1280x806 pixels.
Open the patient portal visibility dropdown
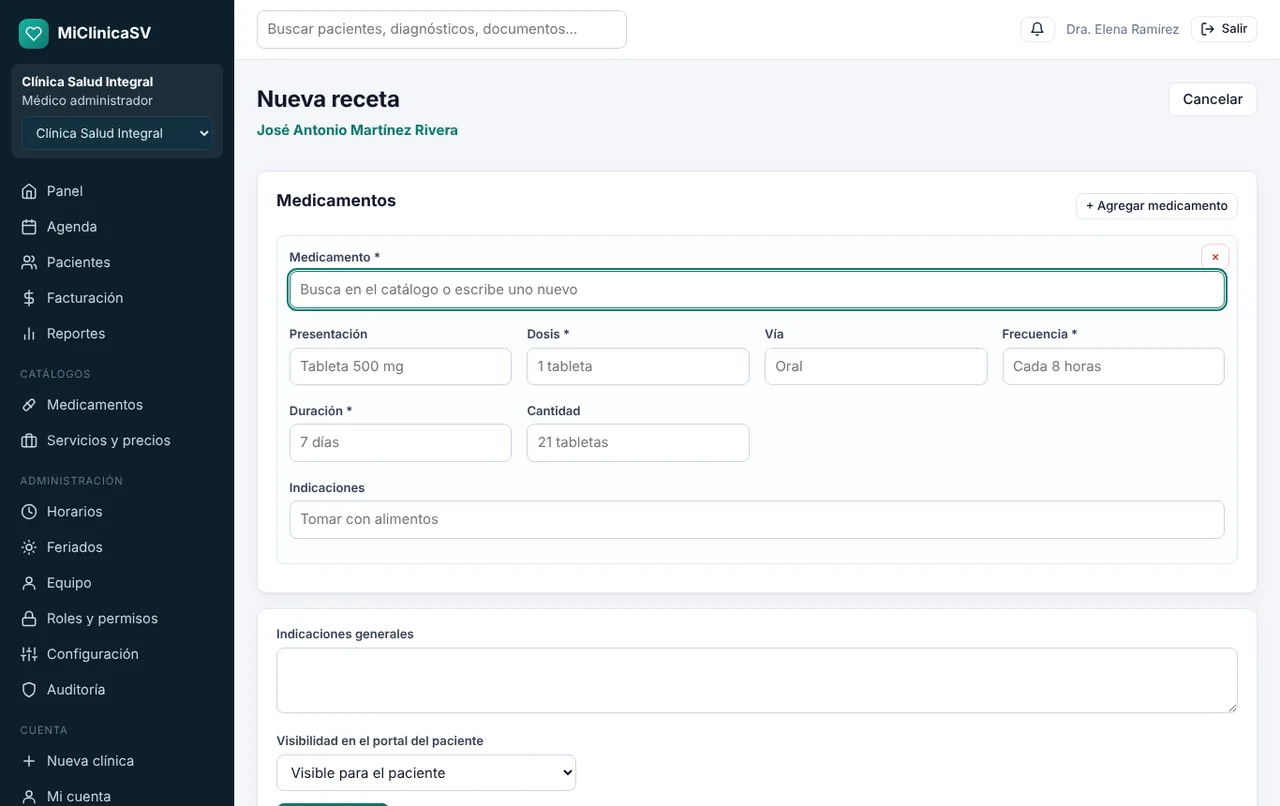click(426, 773)
